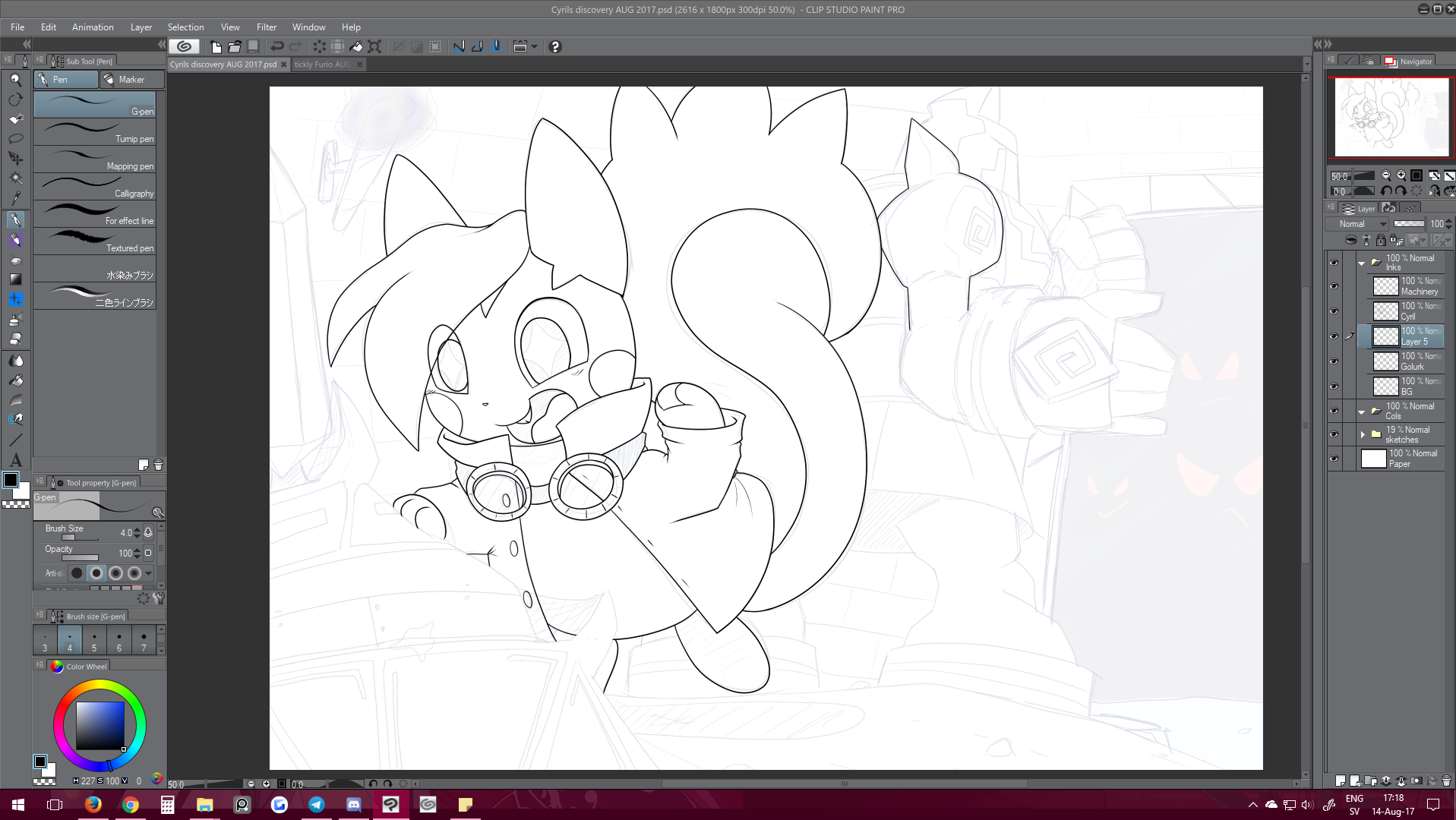Hide the Inks folder

point(1334,263)
